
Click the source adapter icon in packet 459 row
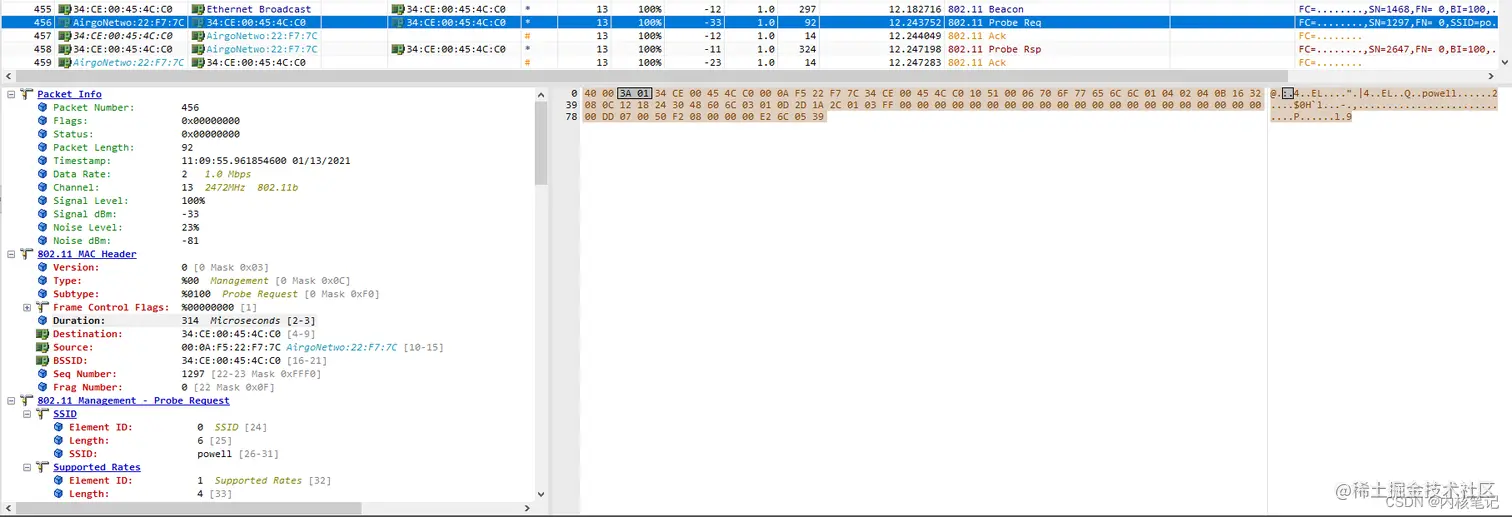(x=65, y=62)
